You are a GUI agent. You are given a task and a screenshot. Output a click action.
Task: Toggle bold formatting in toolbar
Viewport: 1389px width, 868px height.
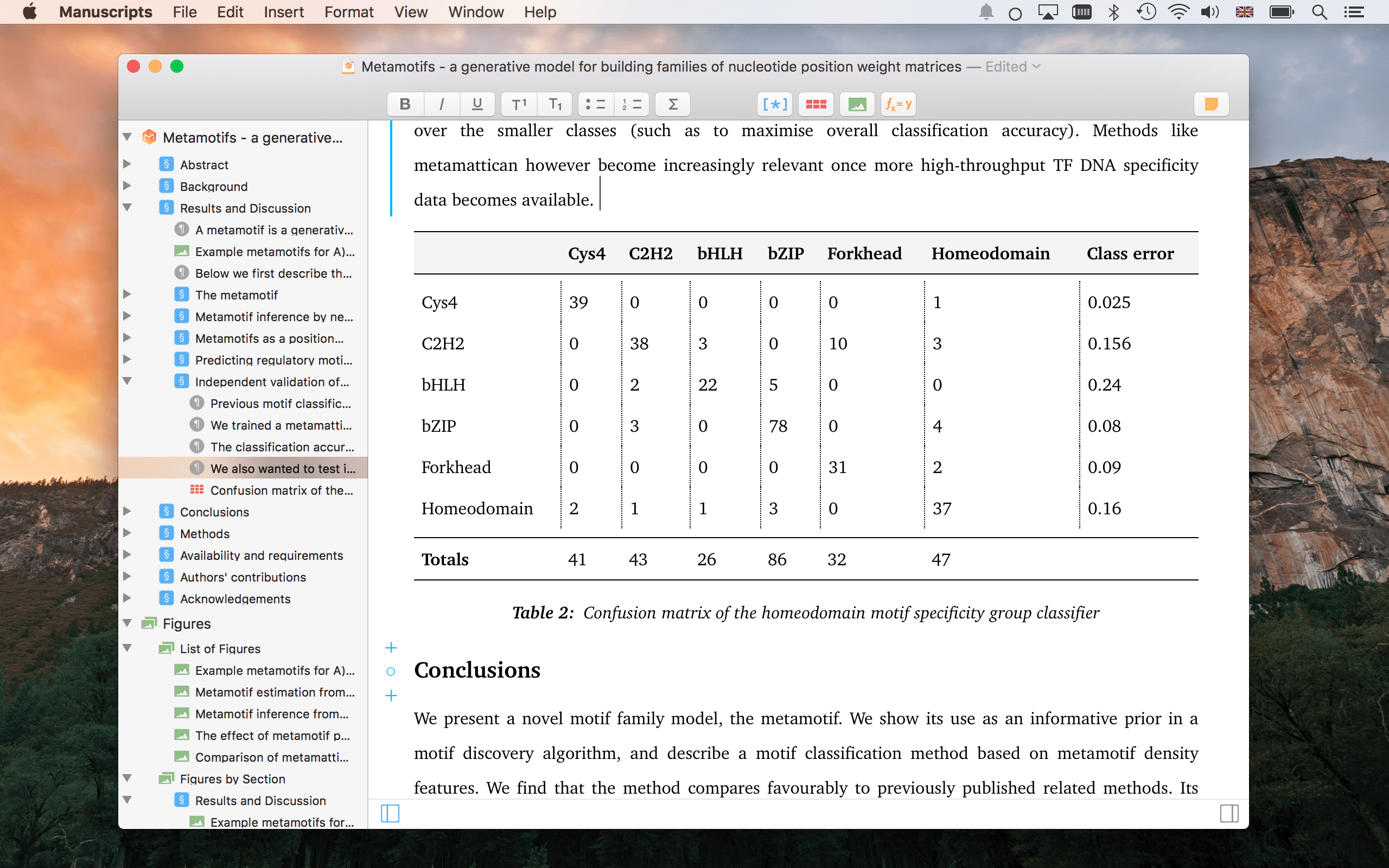(405, 104)
